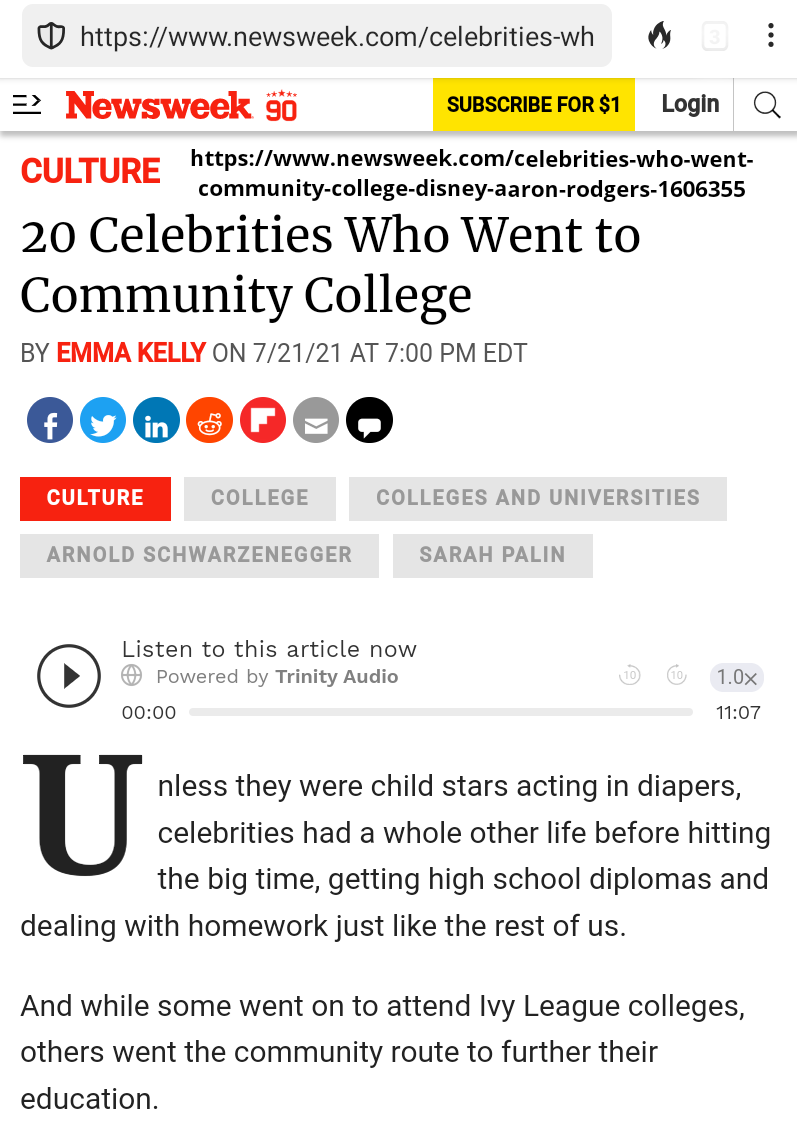The width and height of the screenshot is (797, 1134).
Task: Share article on LinkedIn
Action: click(x=156, y=421)
